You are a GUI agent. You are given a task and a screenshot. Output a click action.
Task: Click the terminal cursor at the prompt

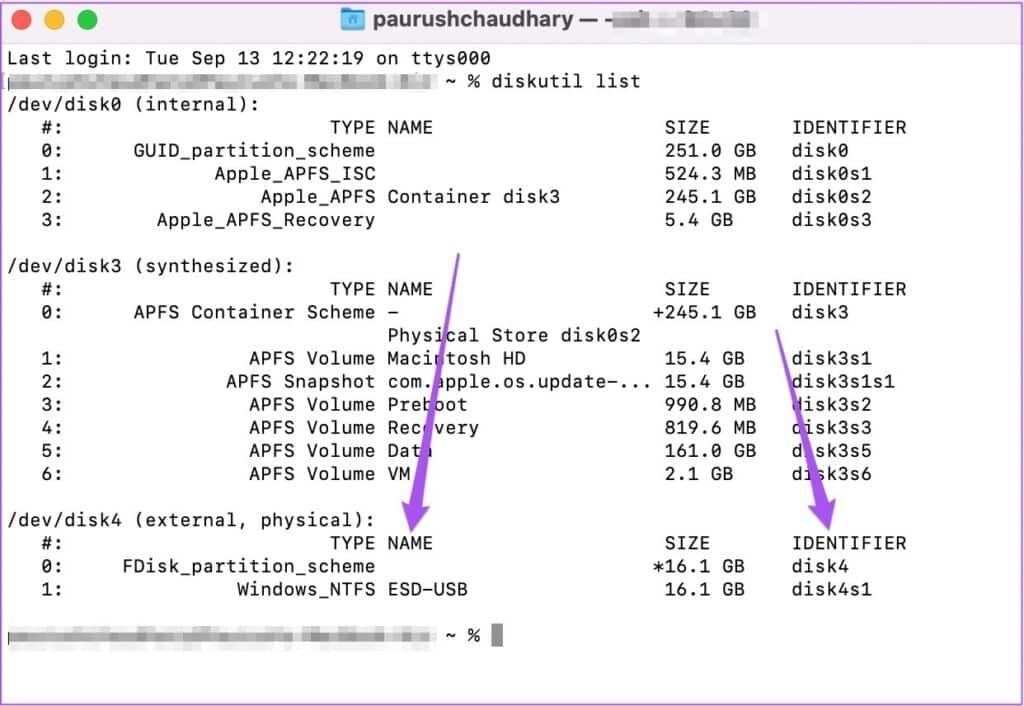click(497, 635)
